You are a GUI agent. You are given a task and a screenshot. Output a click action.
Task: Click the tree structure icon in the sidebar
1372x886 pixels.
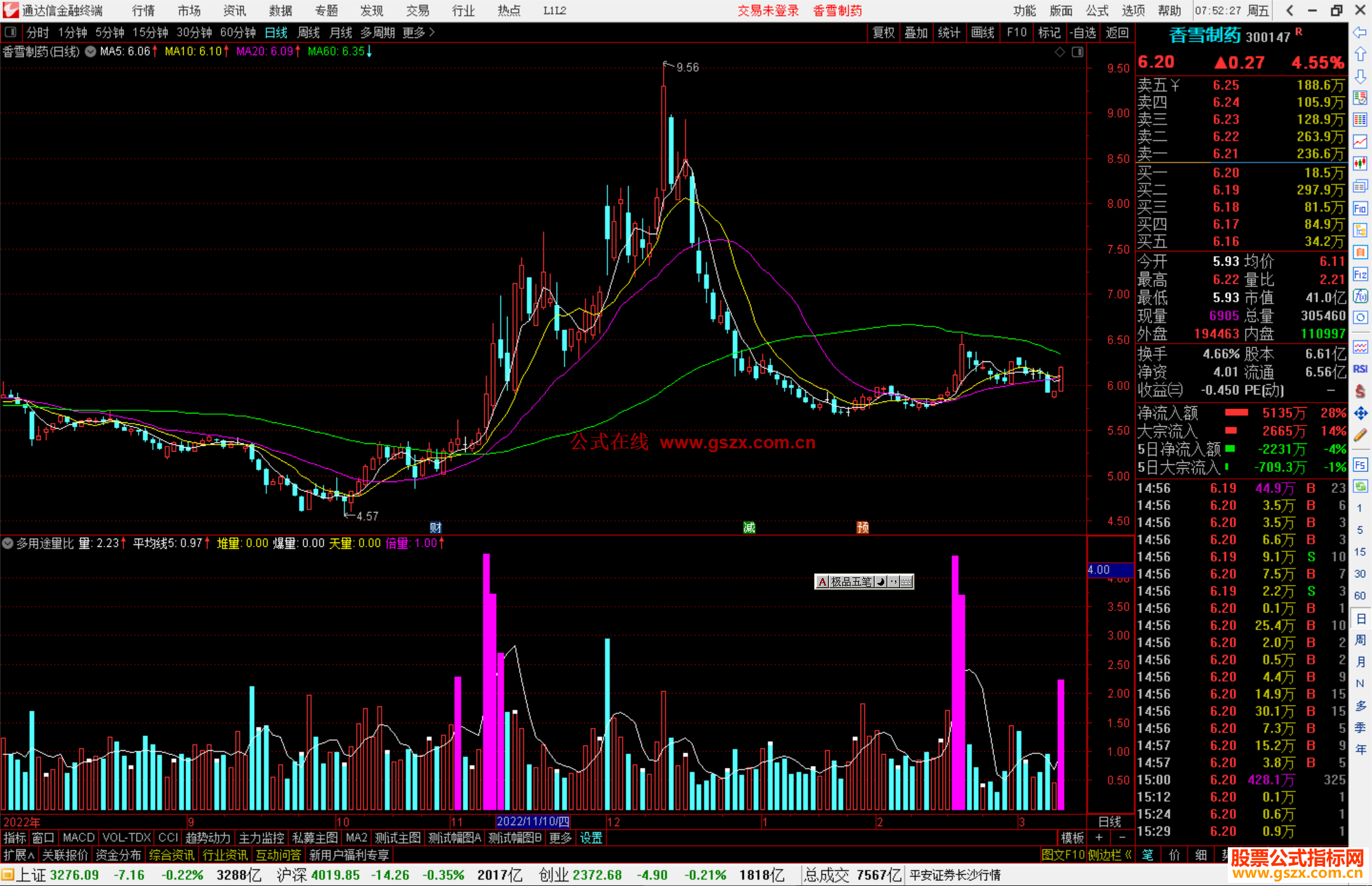click(1360, 230)
